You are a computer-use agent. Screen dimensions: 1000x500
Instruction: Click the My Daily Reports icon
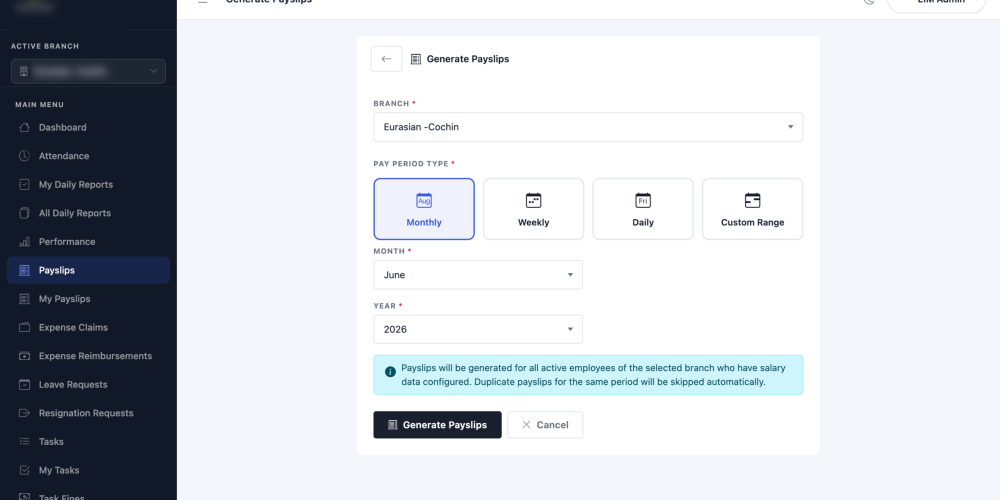pos(24,184)
